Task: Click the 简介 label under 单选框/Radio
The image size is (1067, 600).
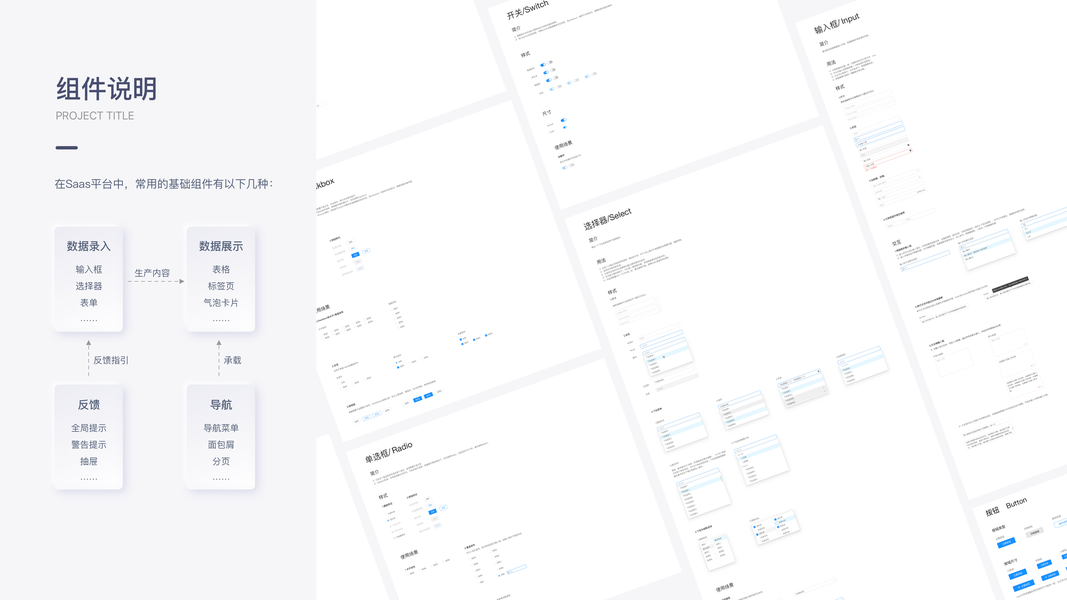Action: pyautogui.click(x=374, y=472)
